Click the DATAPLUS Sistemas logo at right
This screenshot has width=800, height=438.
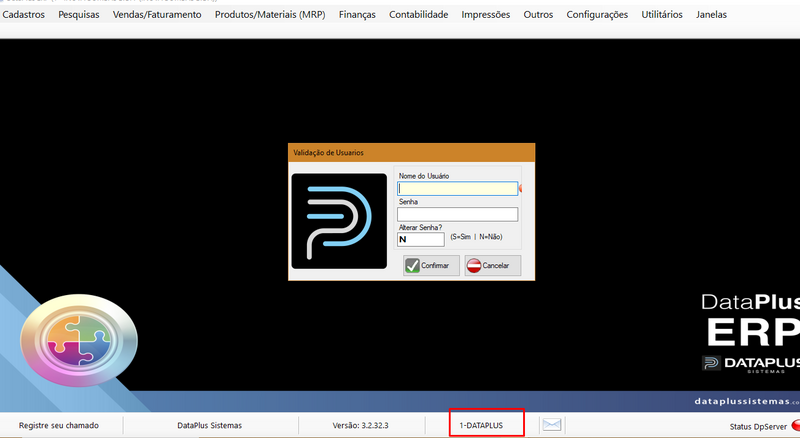point(751,364)
